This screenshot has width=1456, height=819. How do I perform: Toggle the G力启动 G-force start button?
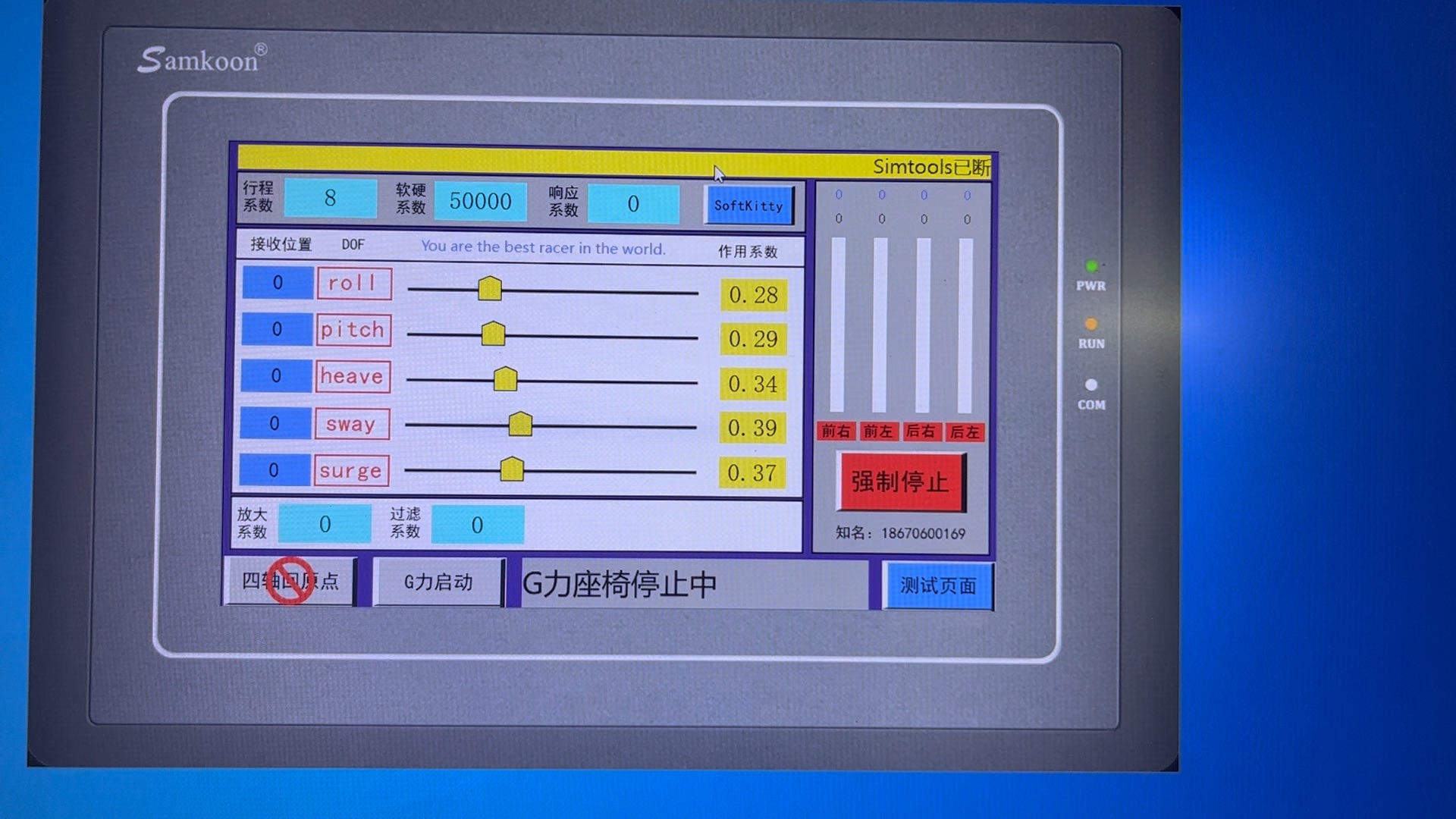point(440,582)
